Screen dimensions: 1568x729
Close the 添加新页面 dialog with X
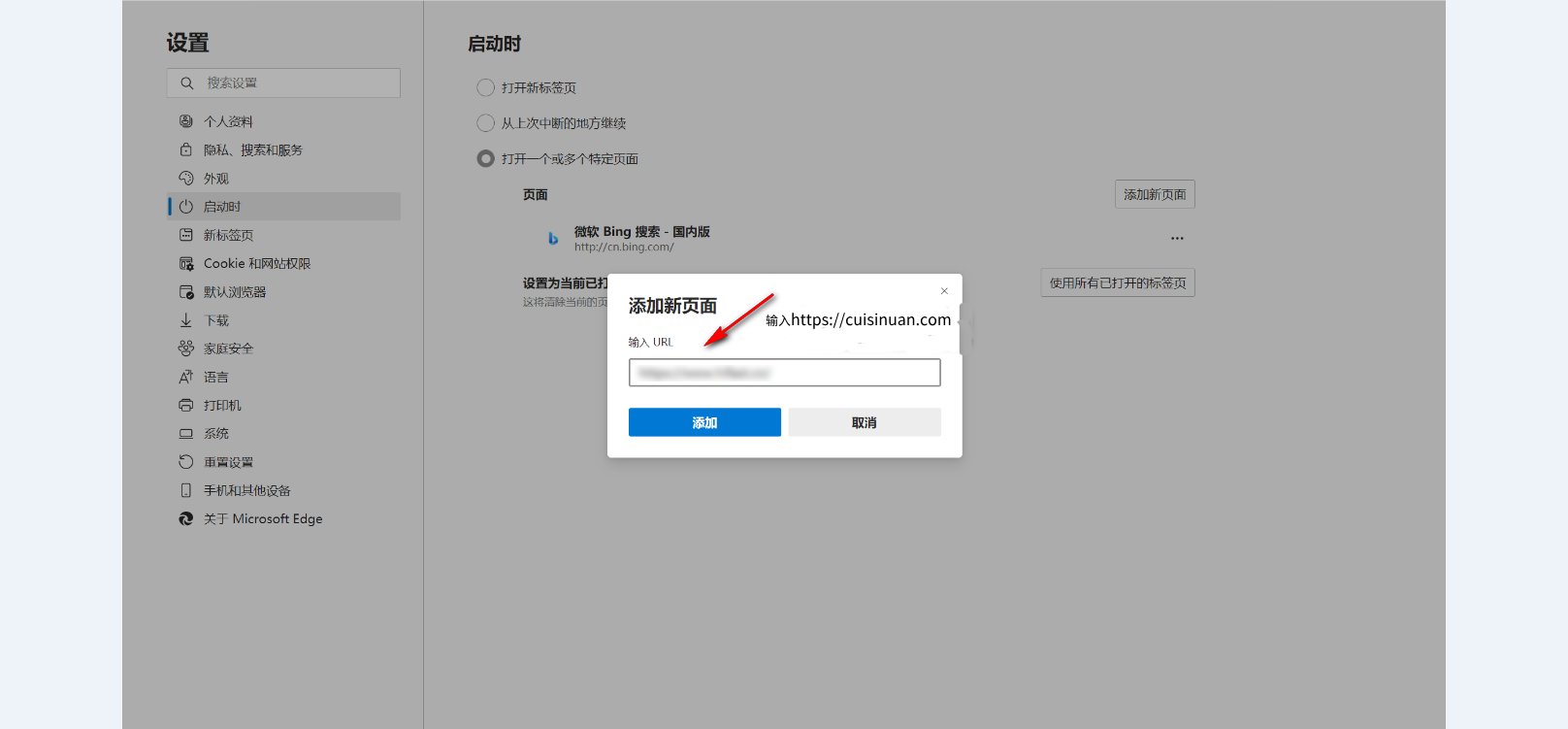pyautogui.click(x=944, y=291)
